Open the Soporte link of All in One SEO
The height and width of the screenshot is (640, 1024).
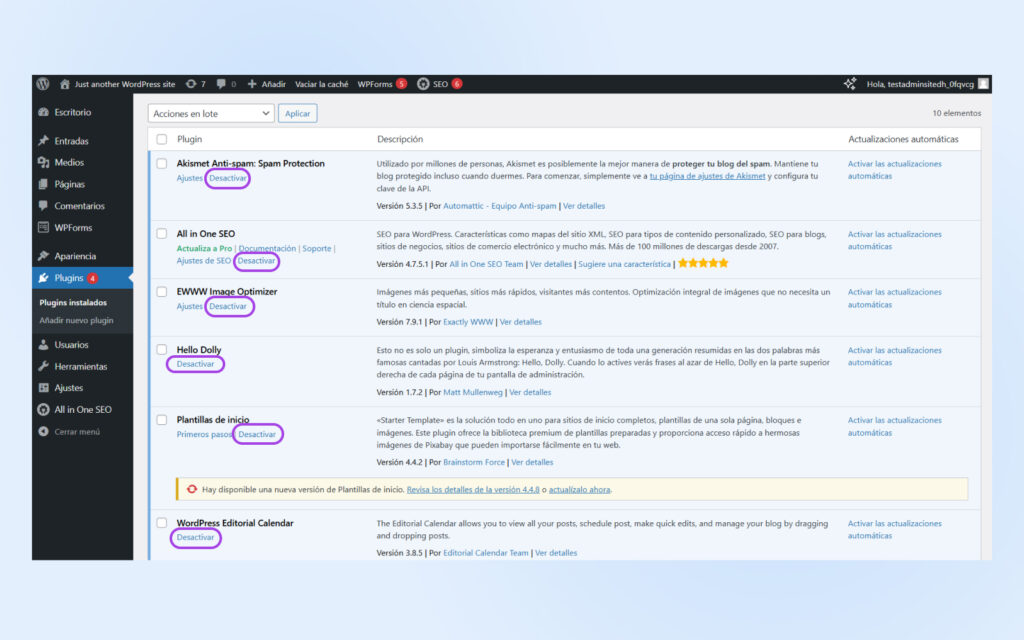click(317, 248)
